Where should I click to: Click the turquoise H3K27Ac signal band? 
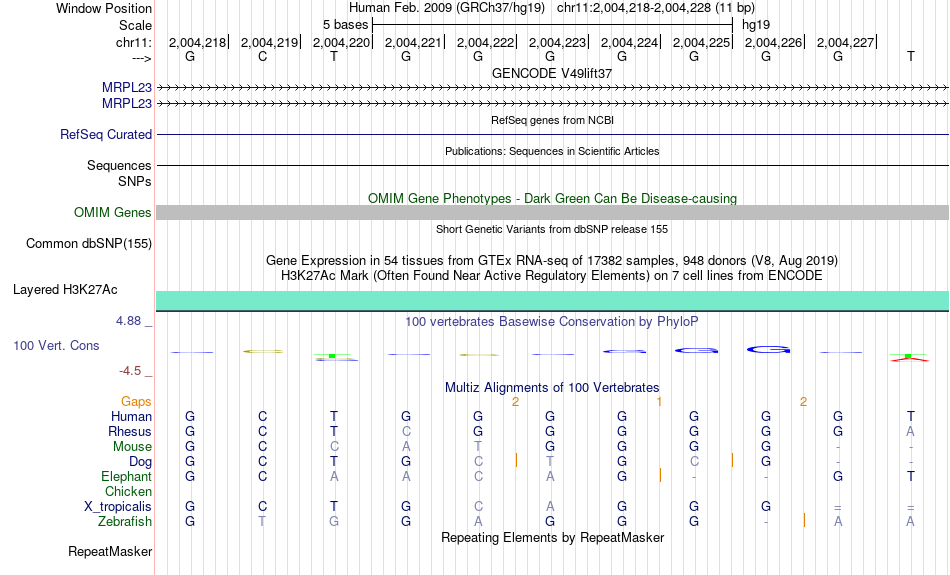click(553, 301)
